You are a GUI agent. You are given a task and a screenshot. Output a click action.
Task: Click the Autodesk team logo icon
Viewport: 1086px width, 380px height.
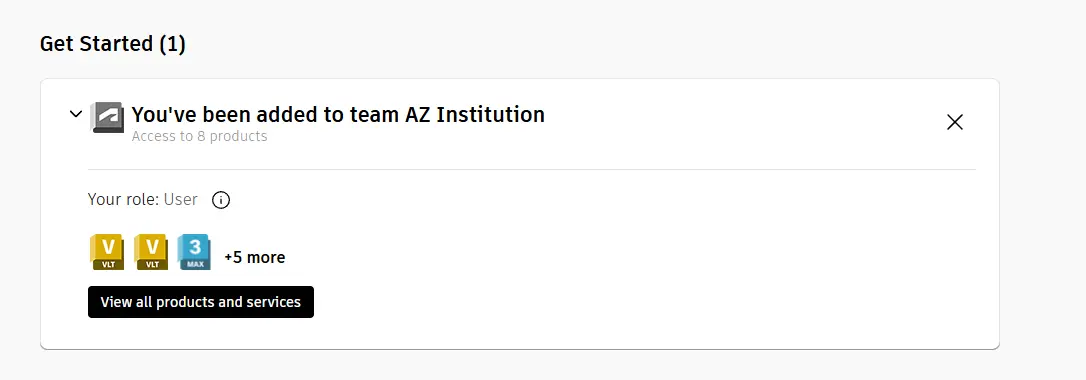pyautogui.click(x=107, y=118)
